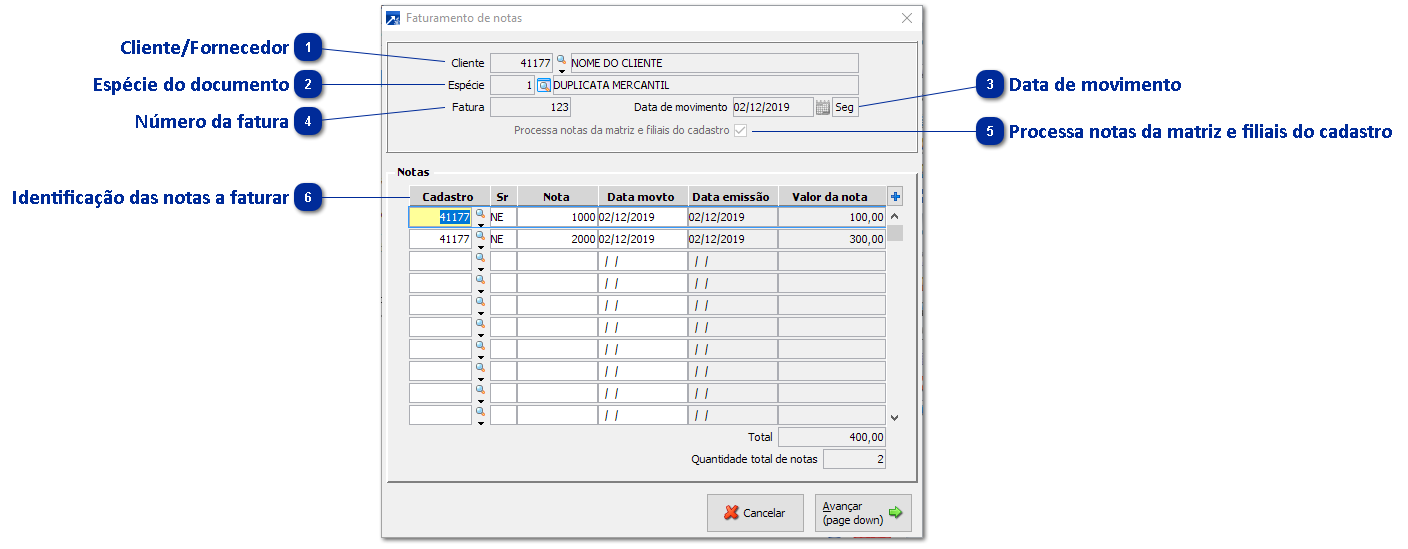Click search magnifier in last Cadastro row
This screenshot has height=549, width=1408.
click(480, 411)
